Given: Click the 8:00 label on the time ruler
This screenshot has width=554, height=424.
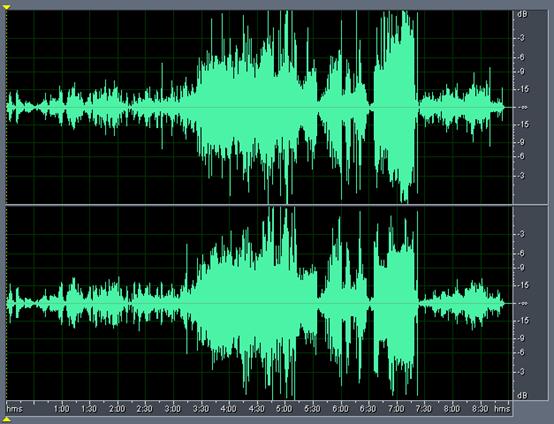Looking at the screenshot, I should click(x=452, y=409).
